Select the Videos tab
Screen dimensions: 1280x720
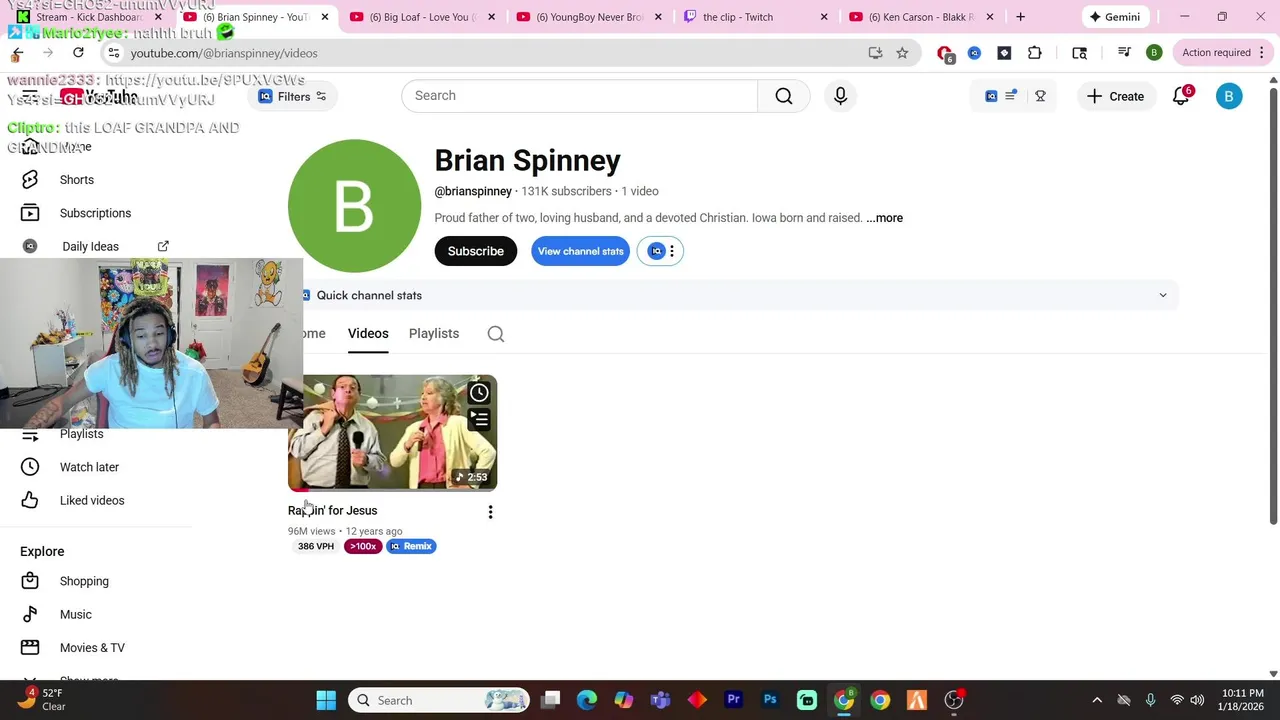pos(368,334)
